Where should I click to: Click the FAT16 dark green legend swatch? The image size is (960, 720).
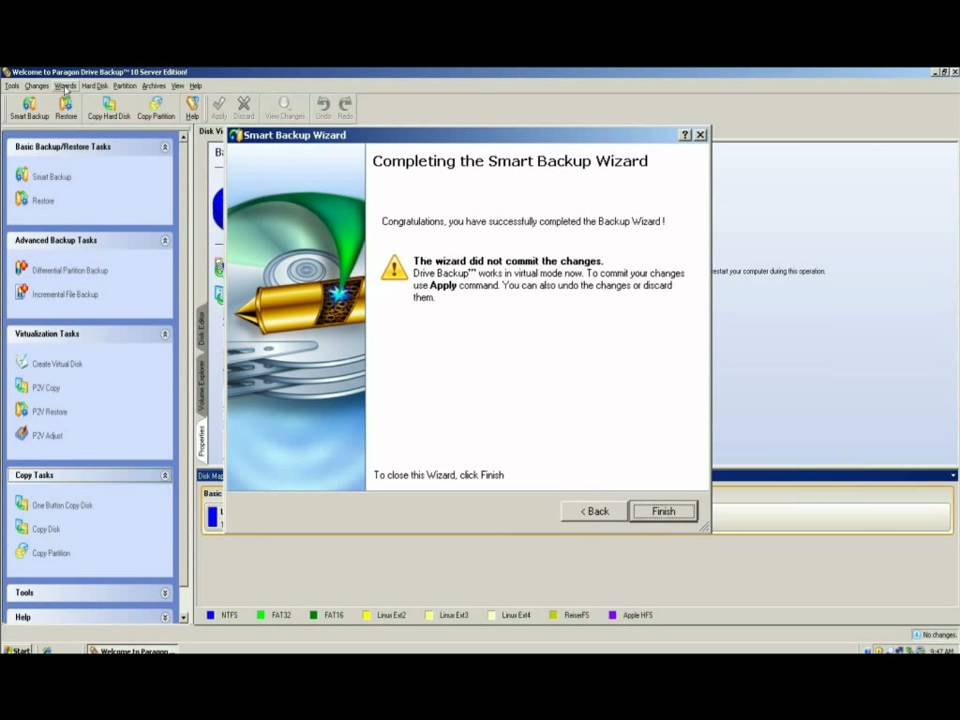[x=313, y=615]
